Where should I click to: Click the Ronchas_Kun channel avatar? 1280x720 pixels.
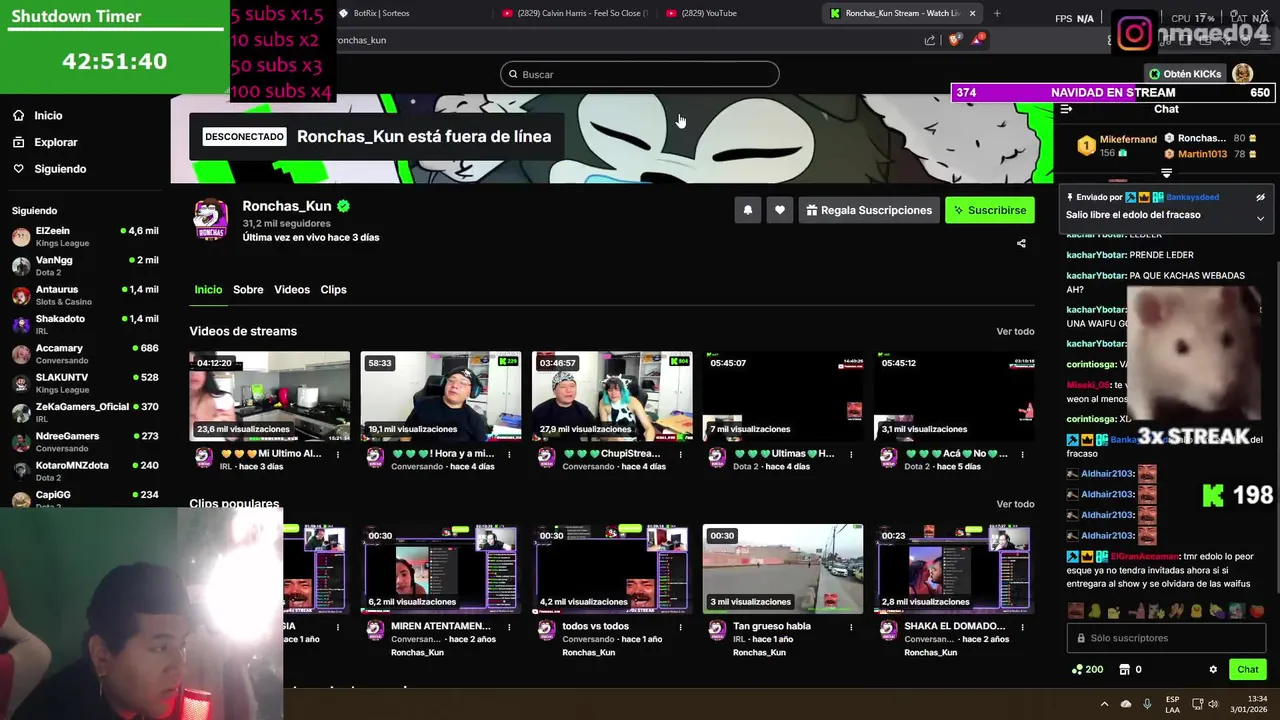click(210, 220)
